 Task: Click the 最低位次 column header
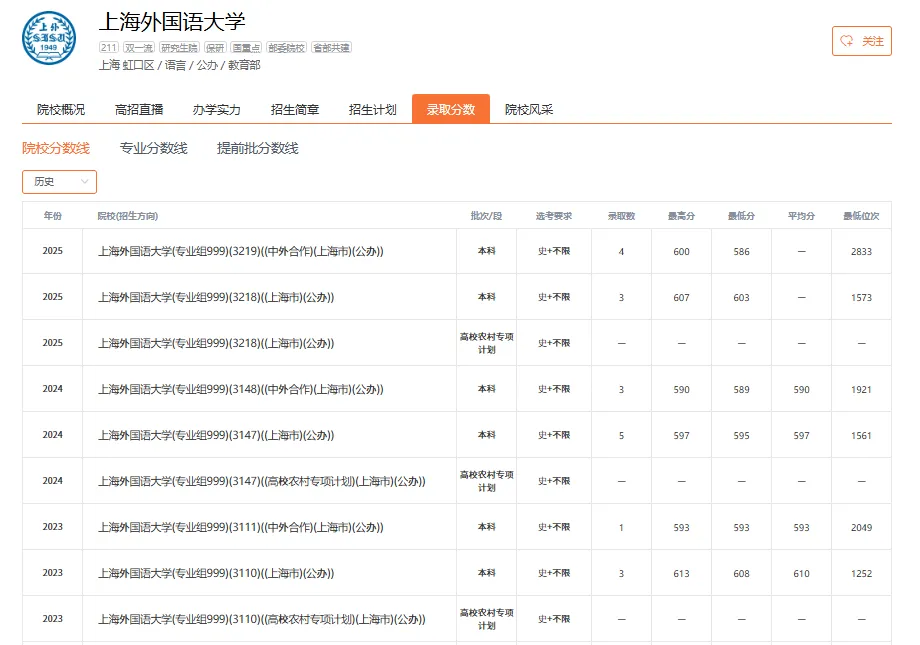861,216
